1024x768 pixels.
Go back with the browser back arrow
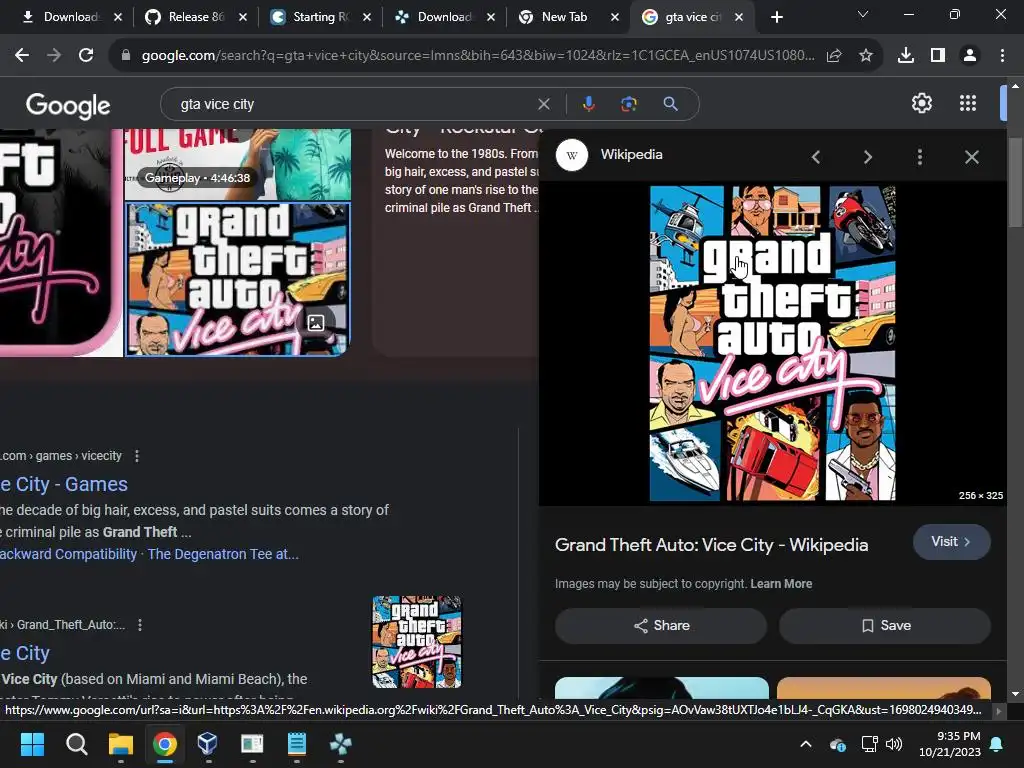tap(22, 56)
